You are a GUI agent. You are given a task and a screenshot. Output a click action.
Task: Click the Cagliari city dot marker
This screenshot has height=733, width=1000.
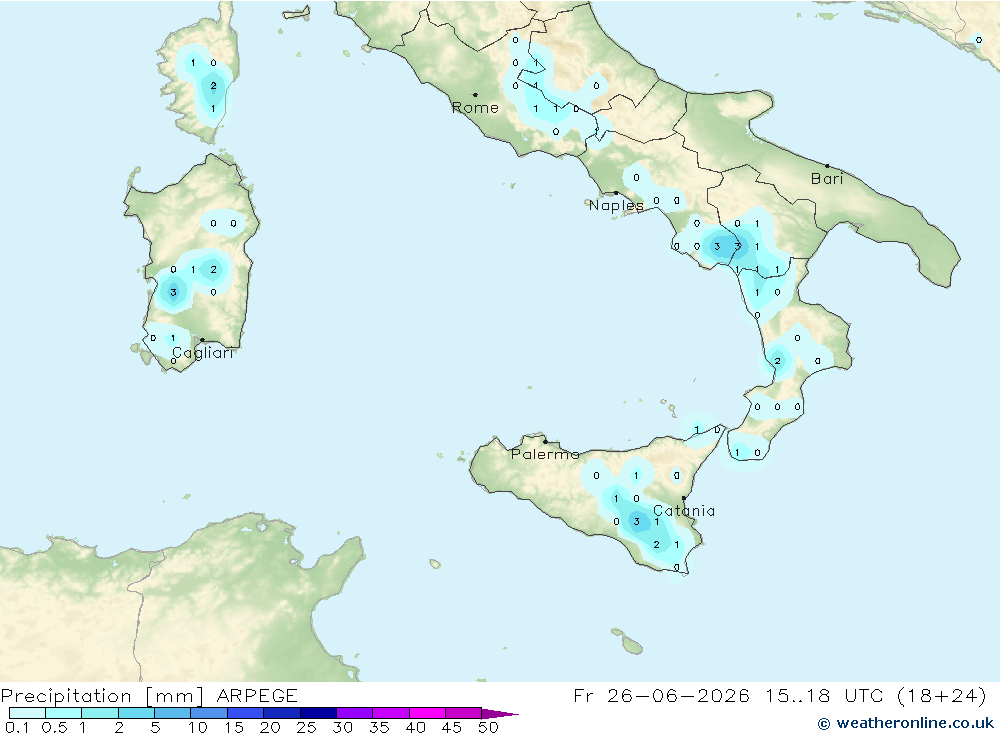click(202, 340)
